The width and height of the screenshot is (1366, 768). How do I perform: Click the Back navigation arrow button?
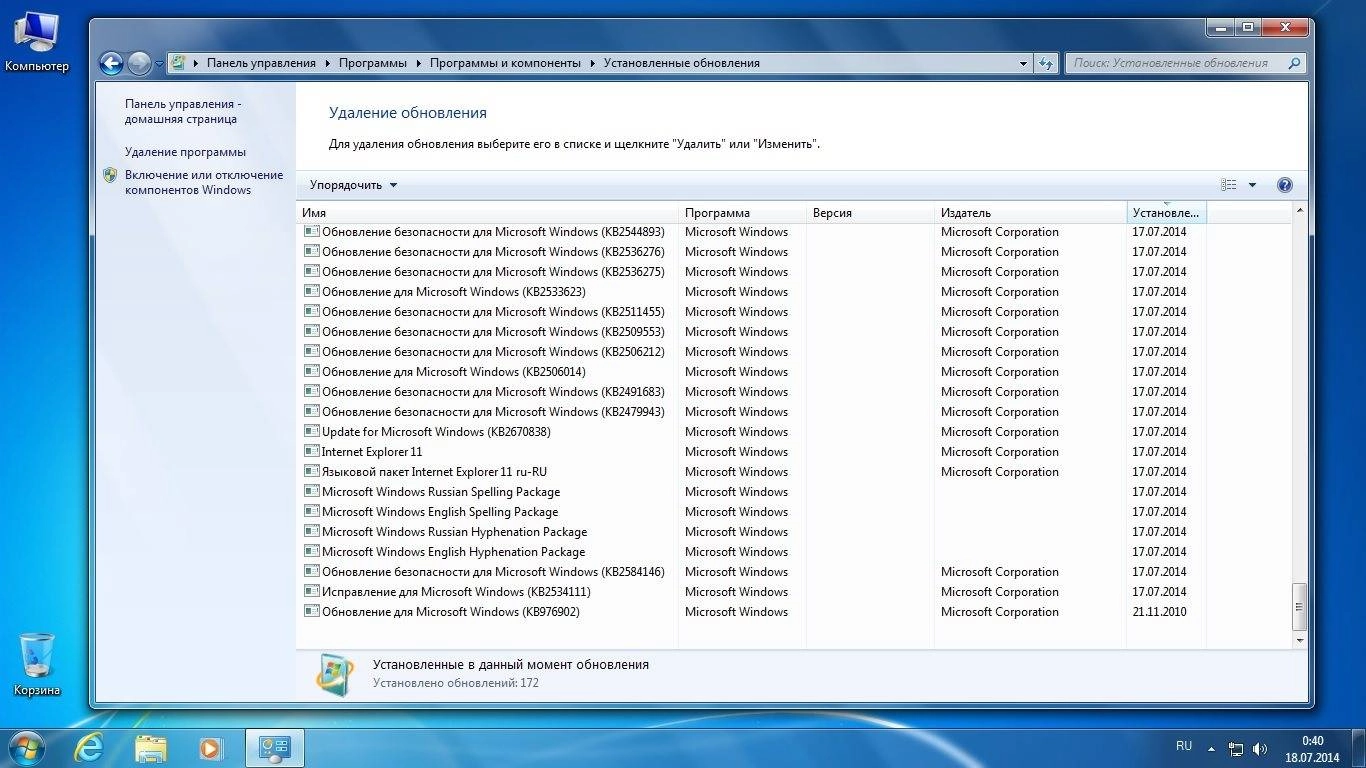tap(111, 63)
